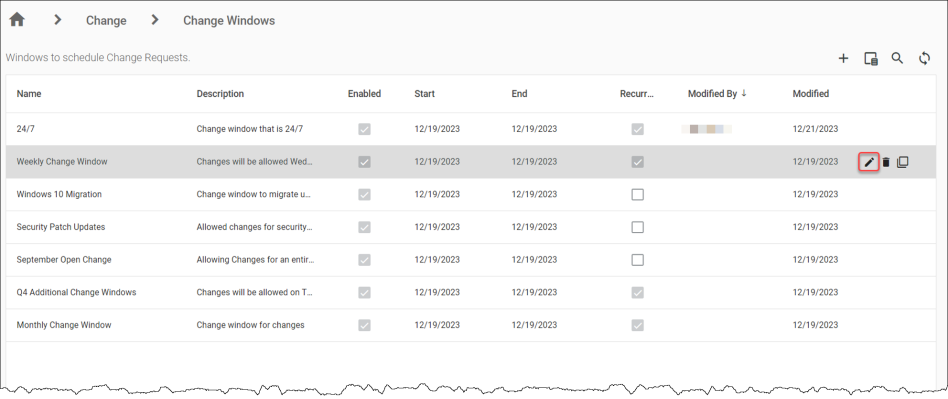Open the Change breadcrumb item
This screenshot has height=399, width=948.
(x=106, y=21)
